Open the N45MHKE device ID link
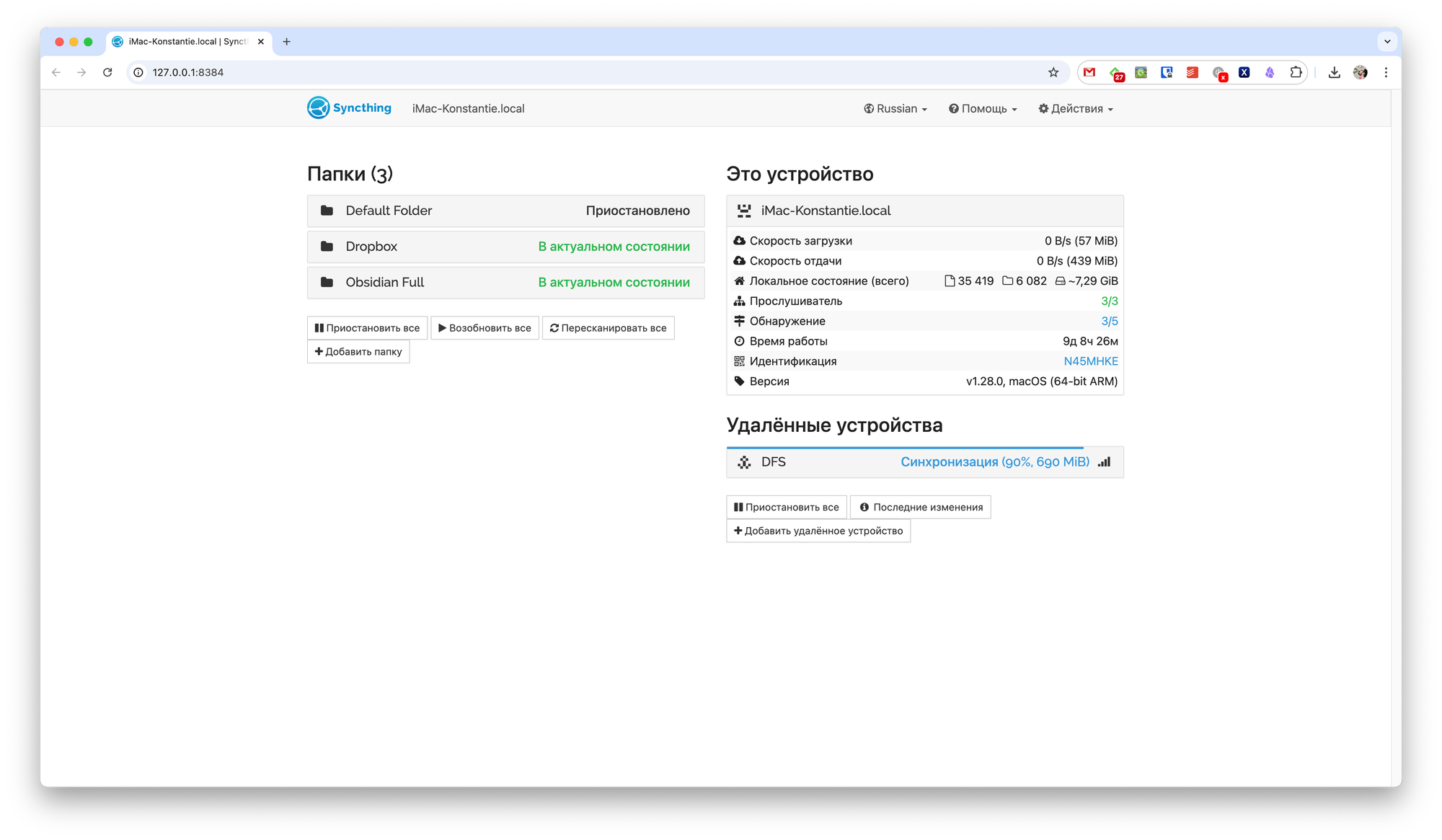 [1090, 361]
